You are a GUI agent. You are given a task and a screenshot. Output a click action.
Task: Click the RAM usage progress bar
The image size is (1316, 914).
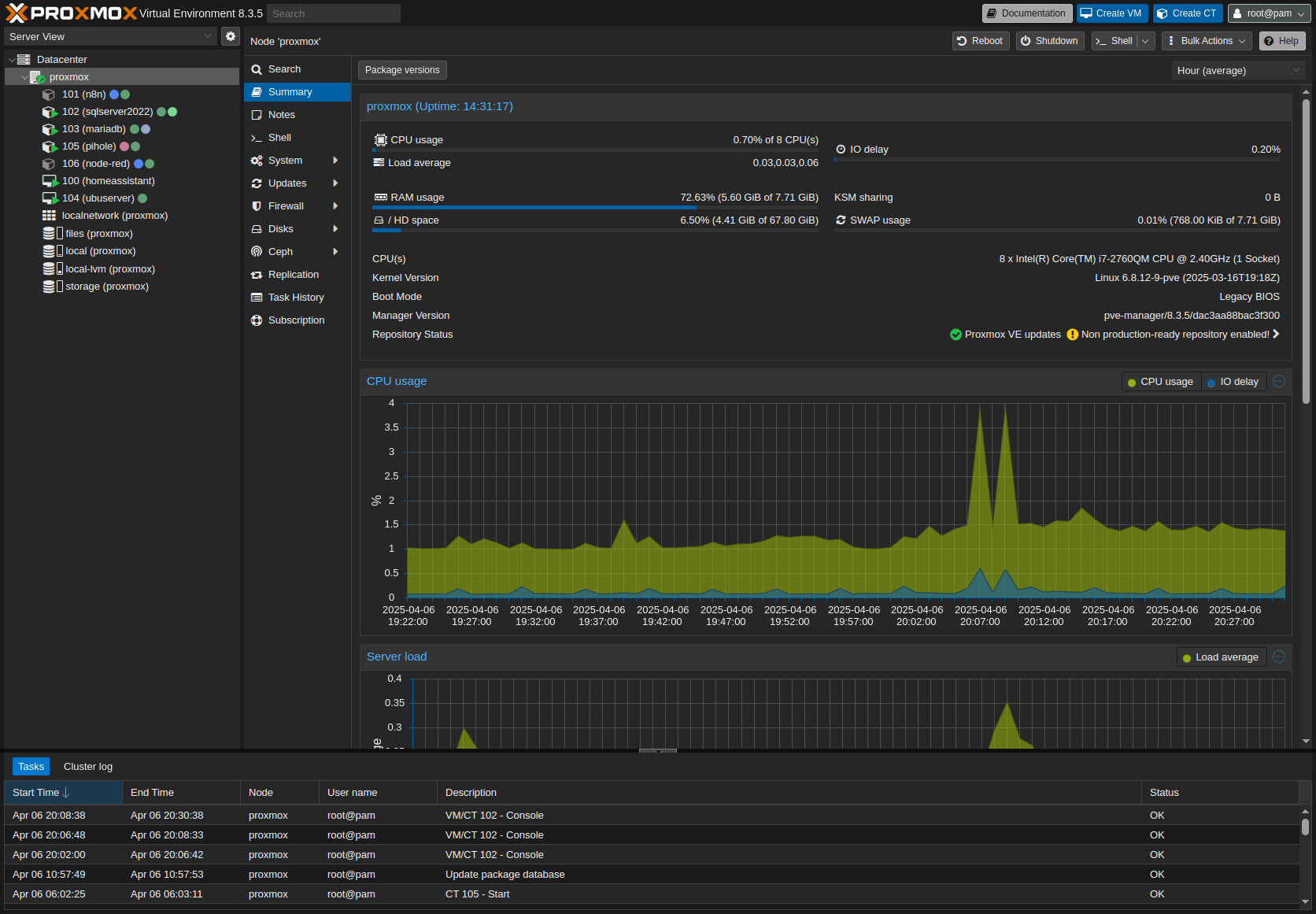click(535, 207)
